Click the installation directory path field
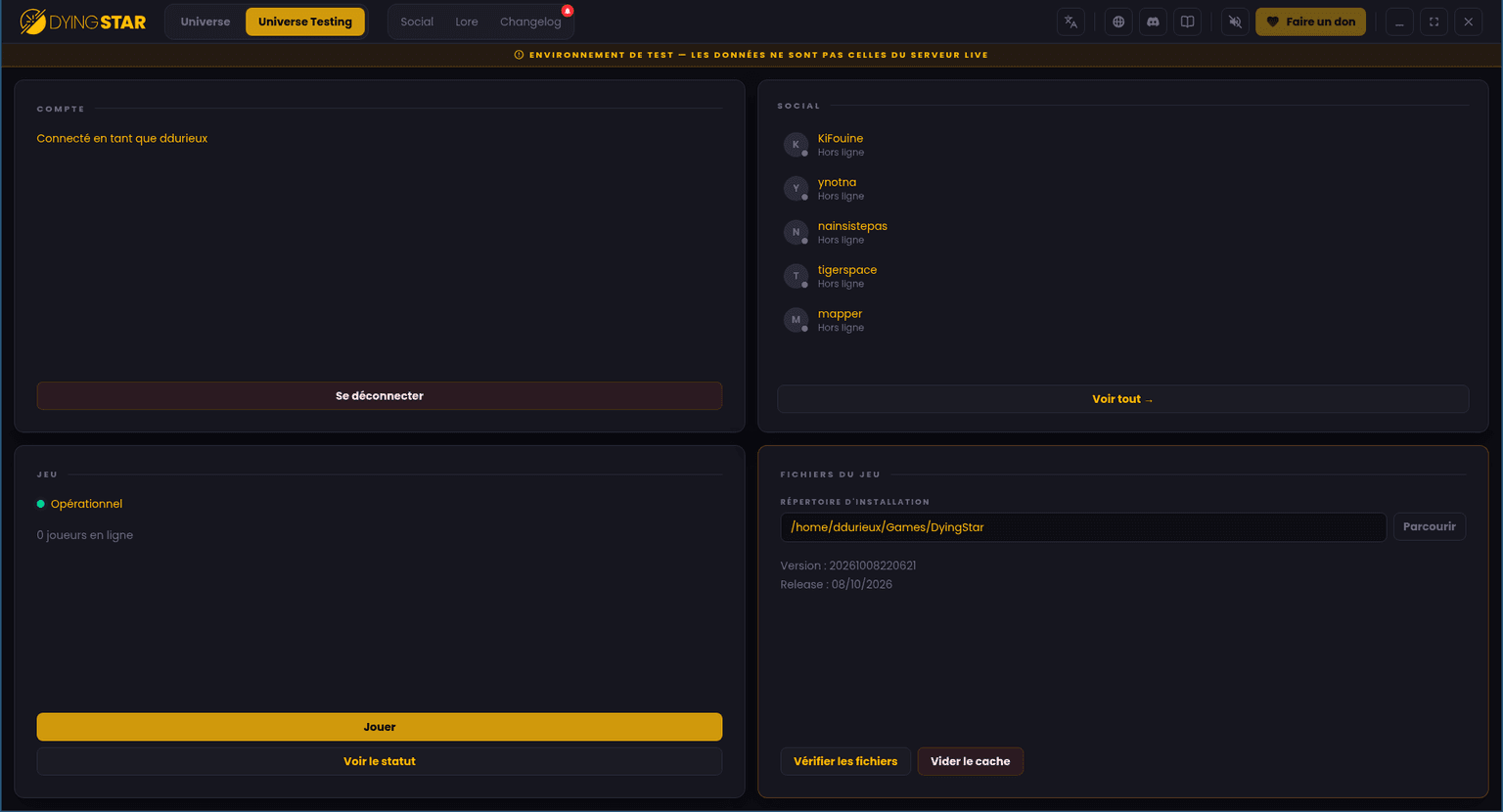Image resolution: width=1503 pixels, height=812 pixels. pos(1083,527)
